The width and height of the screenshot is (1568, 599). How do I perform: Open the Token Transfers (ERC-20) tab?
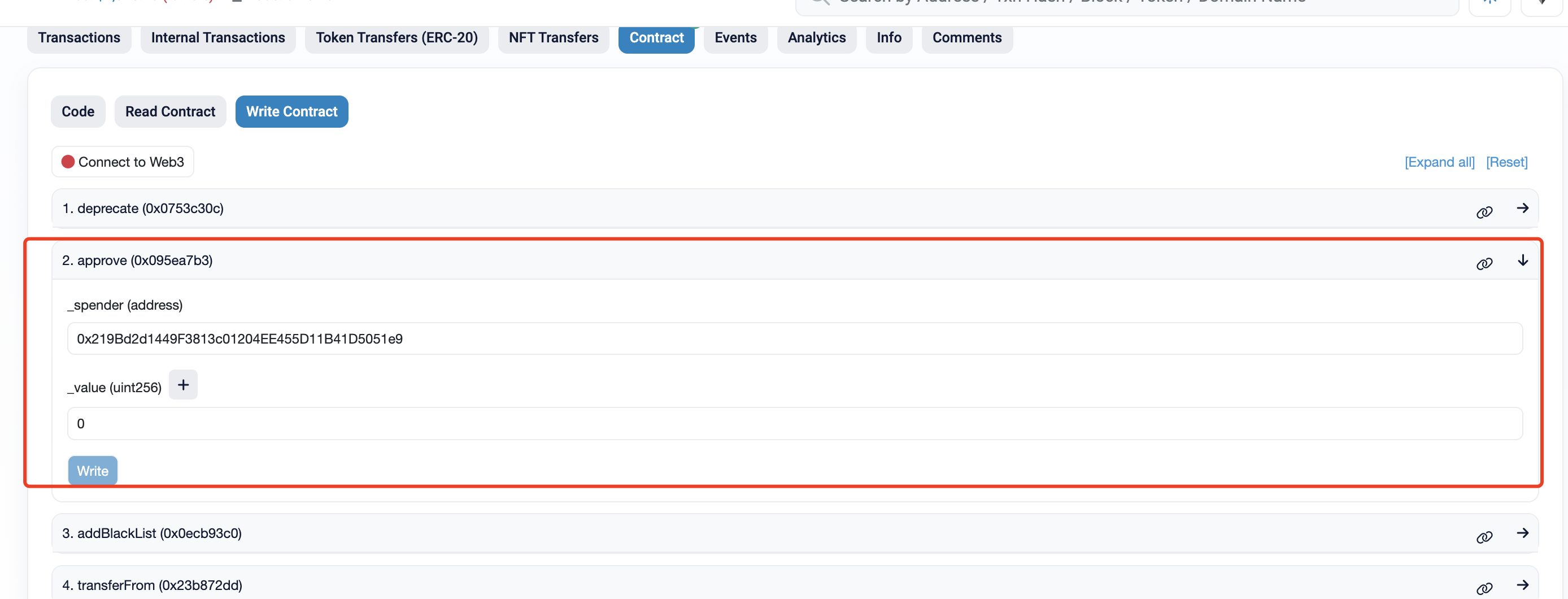pos(397,38)
